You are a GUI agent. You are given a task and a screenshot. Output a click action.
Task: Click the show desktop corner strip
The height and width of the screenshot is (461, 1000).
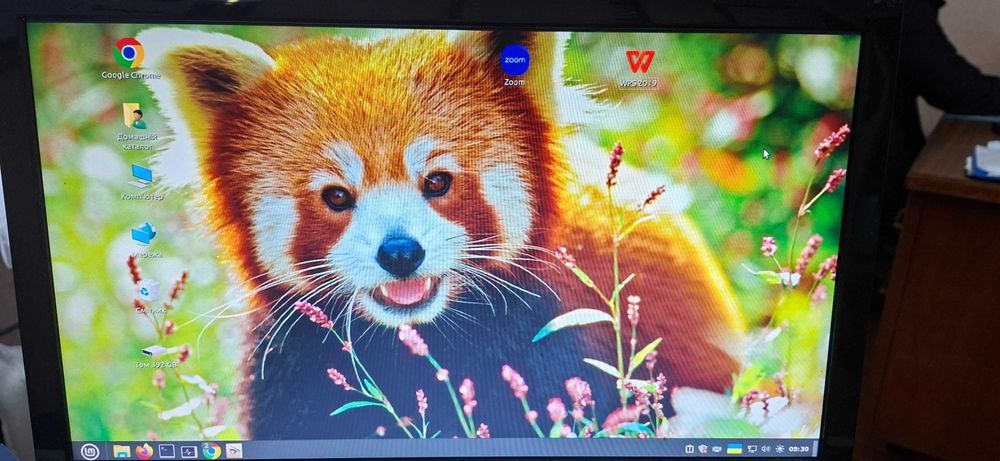tap(816, 449)
